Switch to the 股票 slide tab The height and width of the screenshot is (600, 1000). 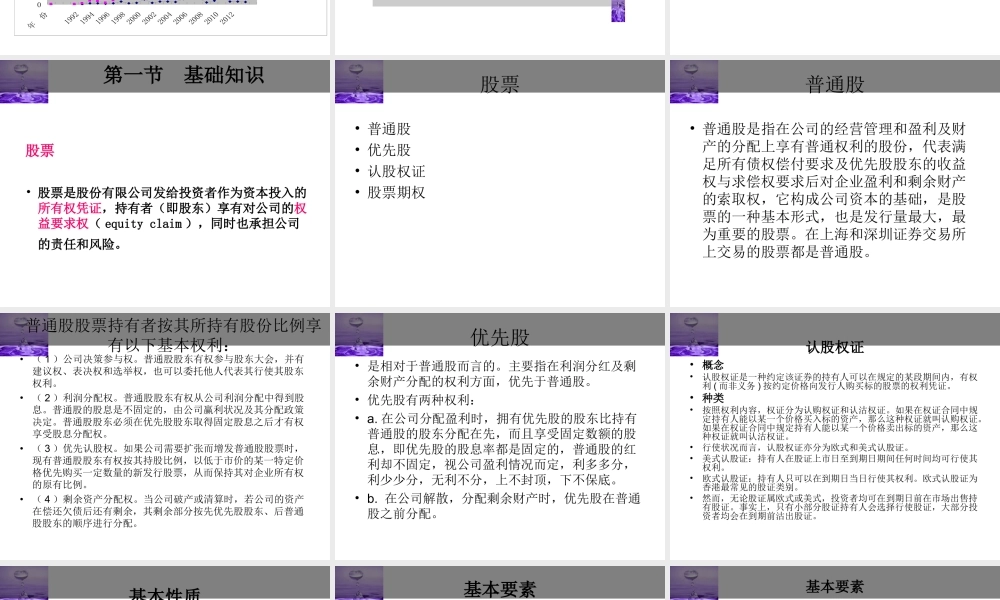pyautogui.click(x=498, y=86)
